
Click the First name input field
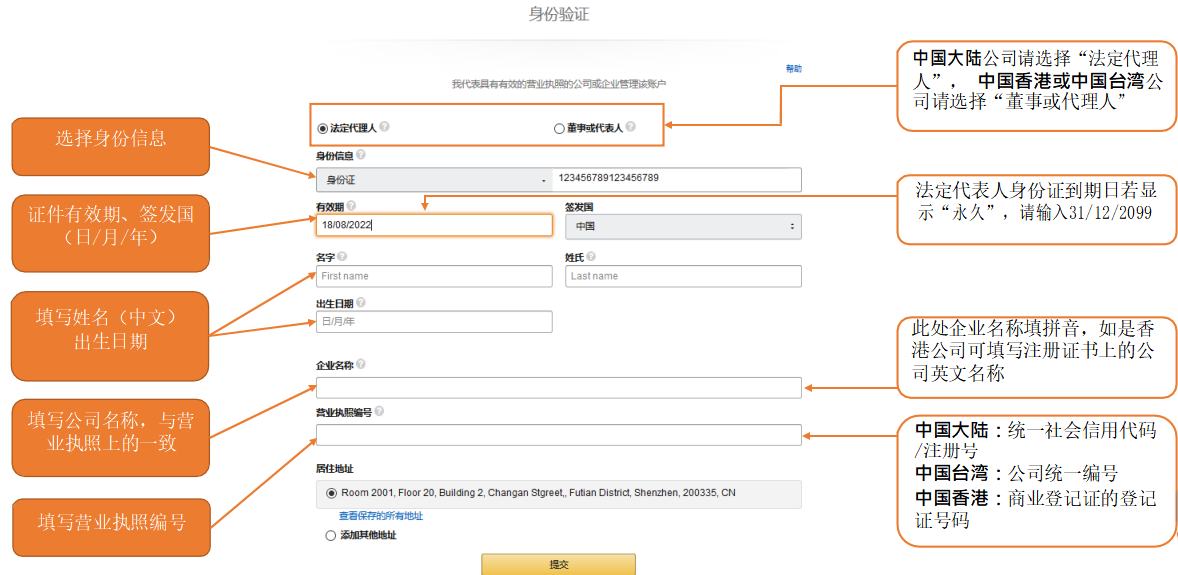coord(434,276)
